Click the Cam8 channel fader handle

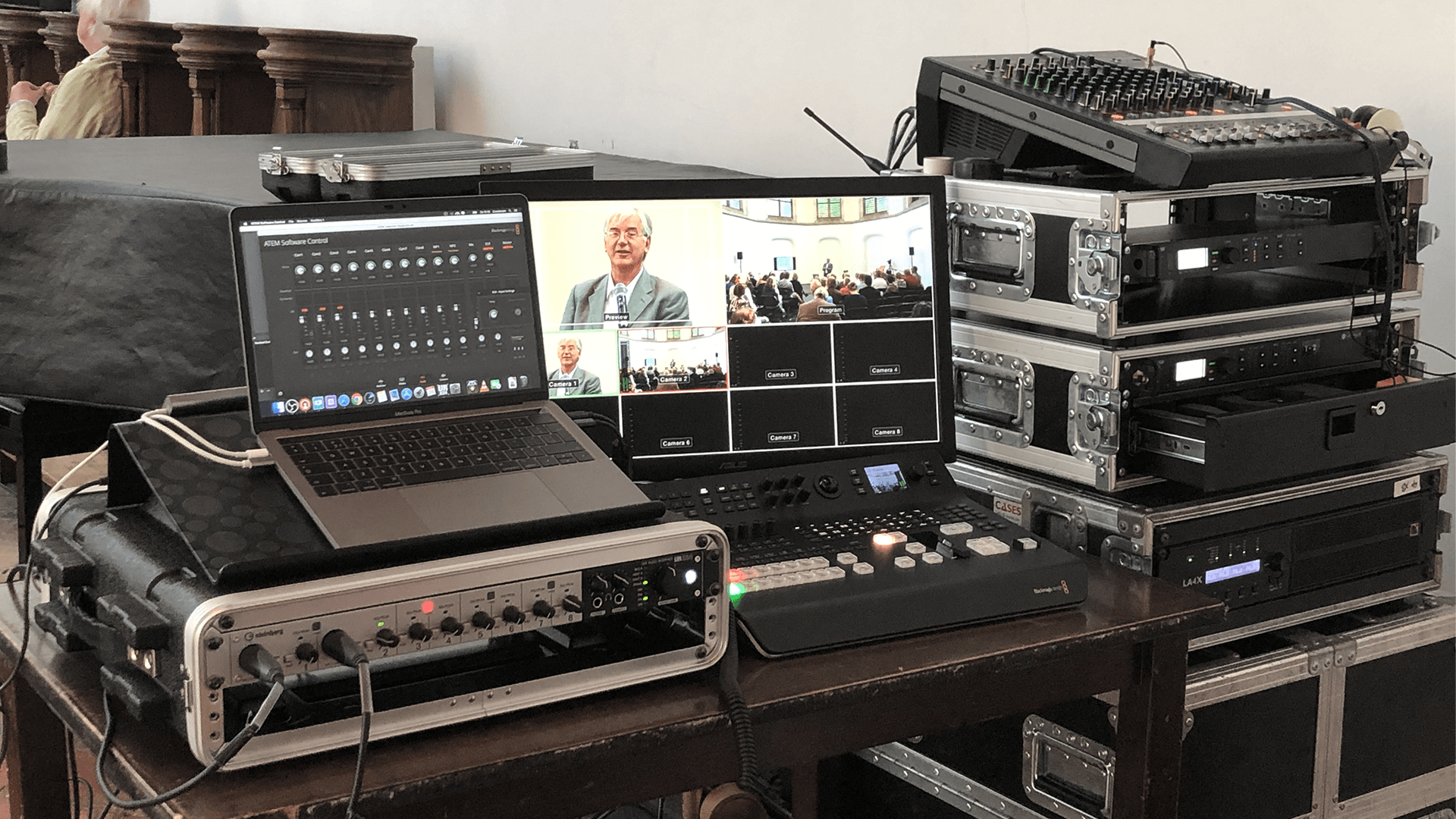[x=422, y=310]
